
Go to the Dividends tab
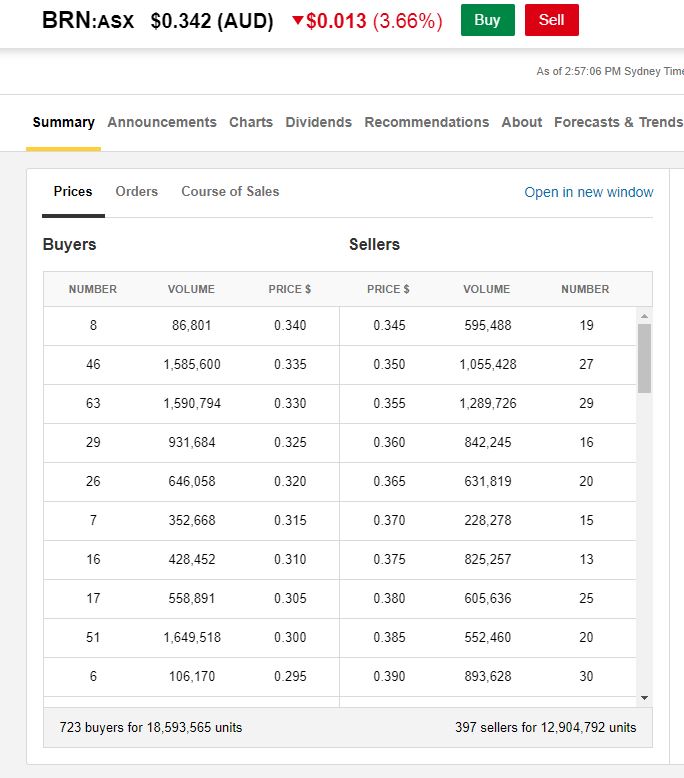[x=318, y=122]
